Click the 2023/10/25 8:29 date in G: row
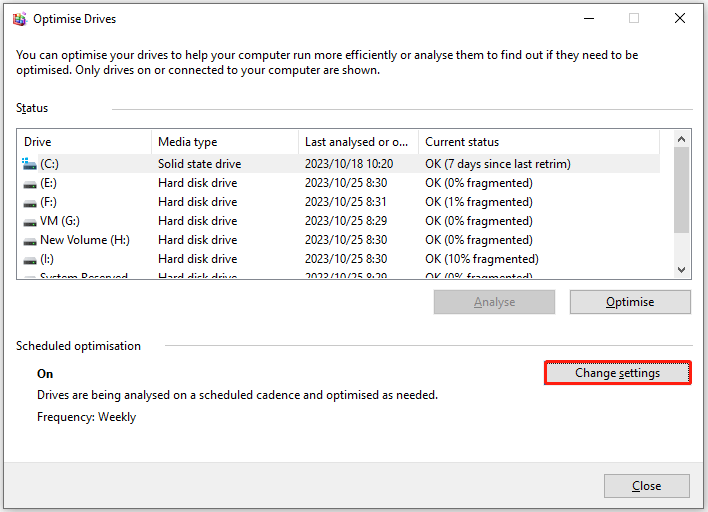The image size is (708, 512). coord(345,221)
